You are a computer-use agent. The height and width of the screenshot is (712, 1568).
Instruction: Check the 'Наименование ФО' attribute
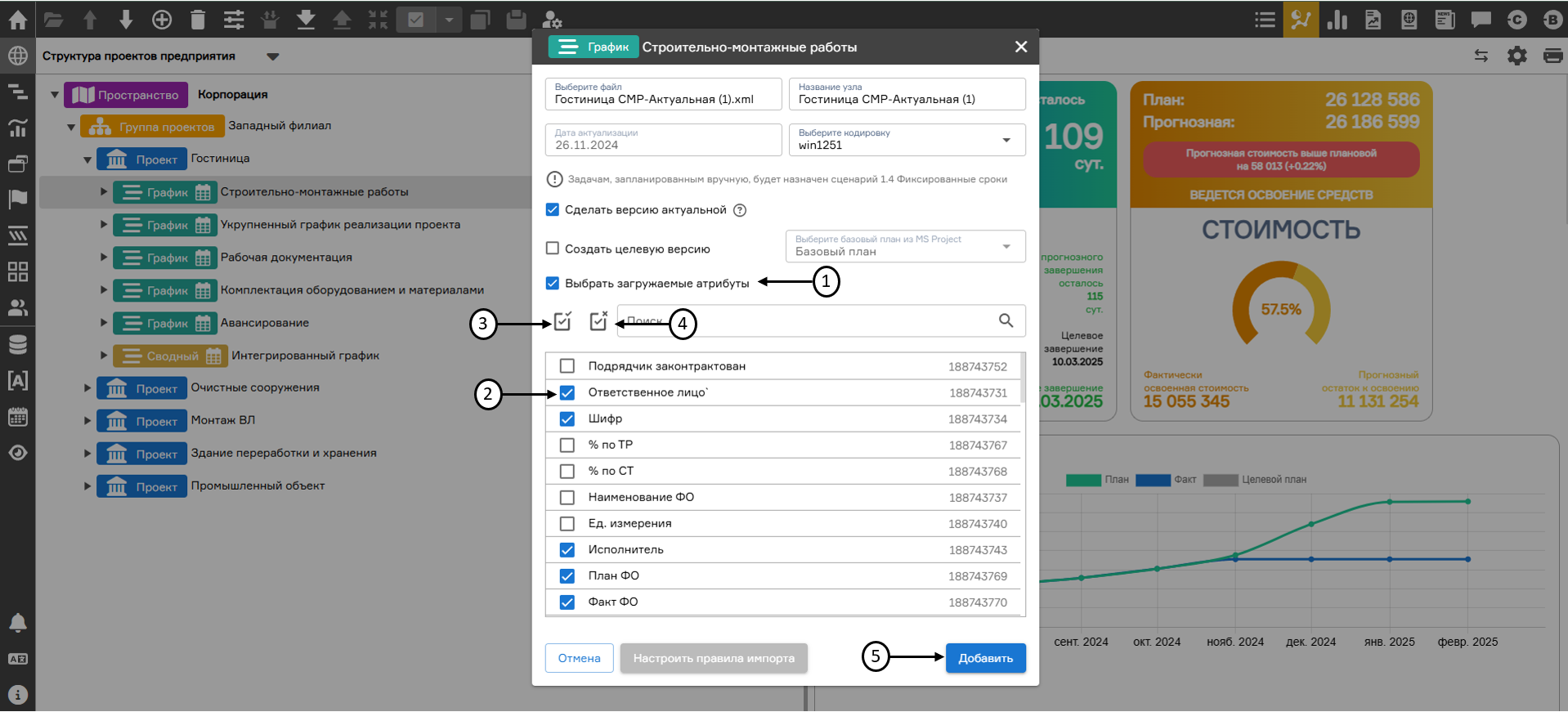(567, 497)
